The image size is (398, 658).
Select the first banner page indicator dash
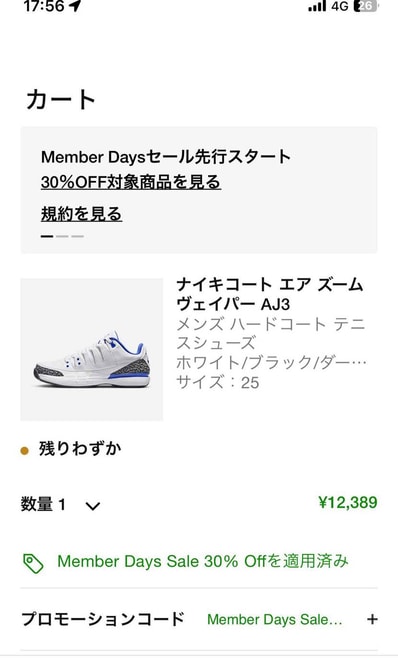(x=47, y=236)
